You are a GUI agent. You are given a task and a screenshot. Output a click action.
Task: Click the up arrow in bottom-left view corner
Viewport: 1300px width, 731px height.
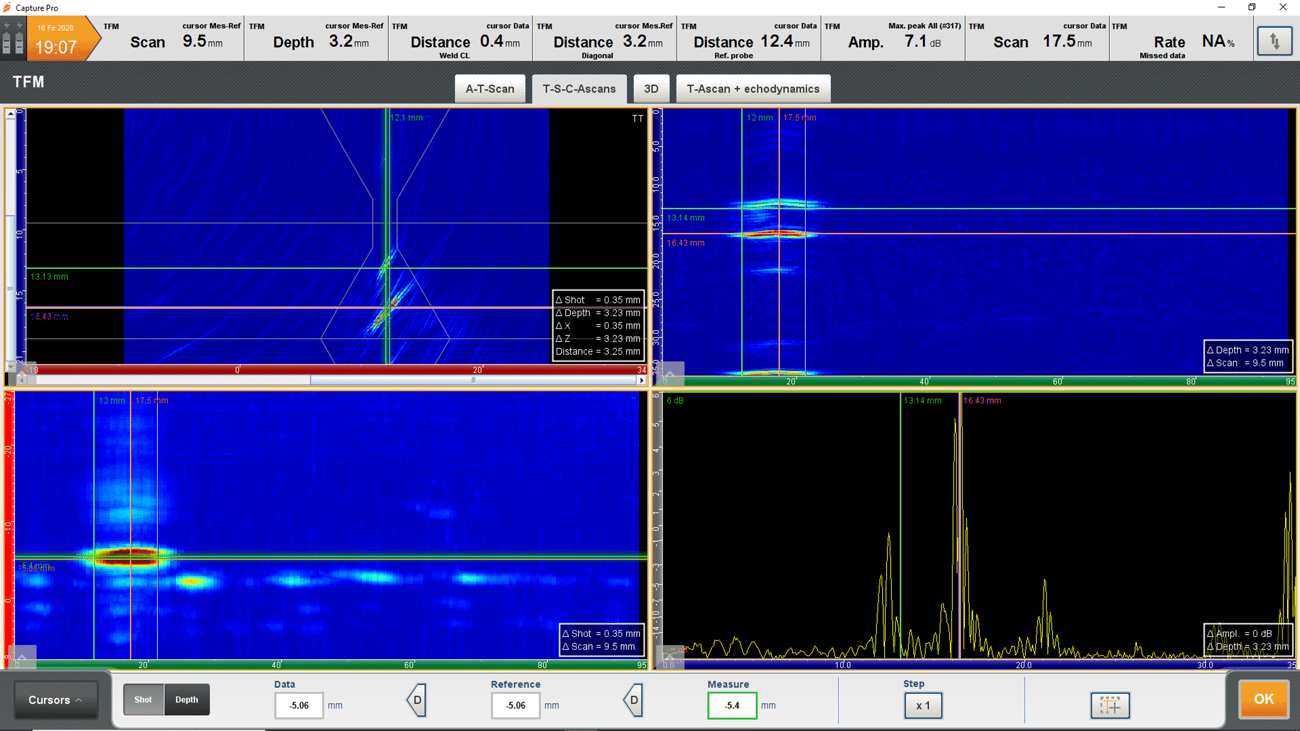(22, 658)
